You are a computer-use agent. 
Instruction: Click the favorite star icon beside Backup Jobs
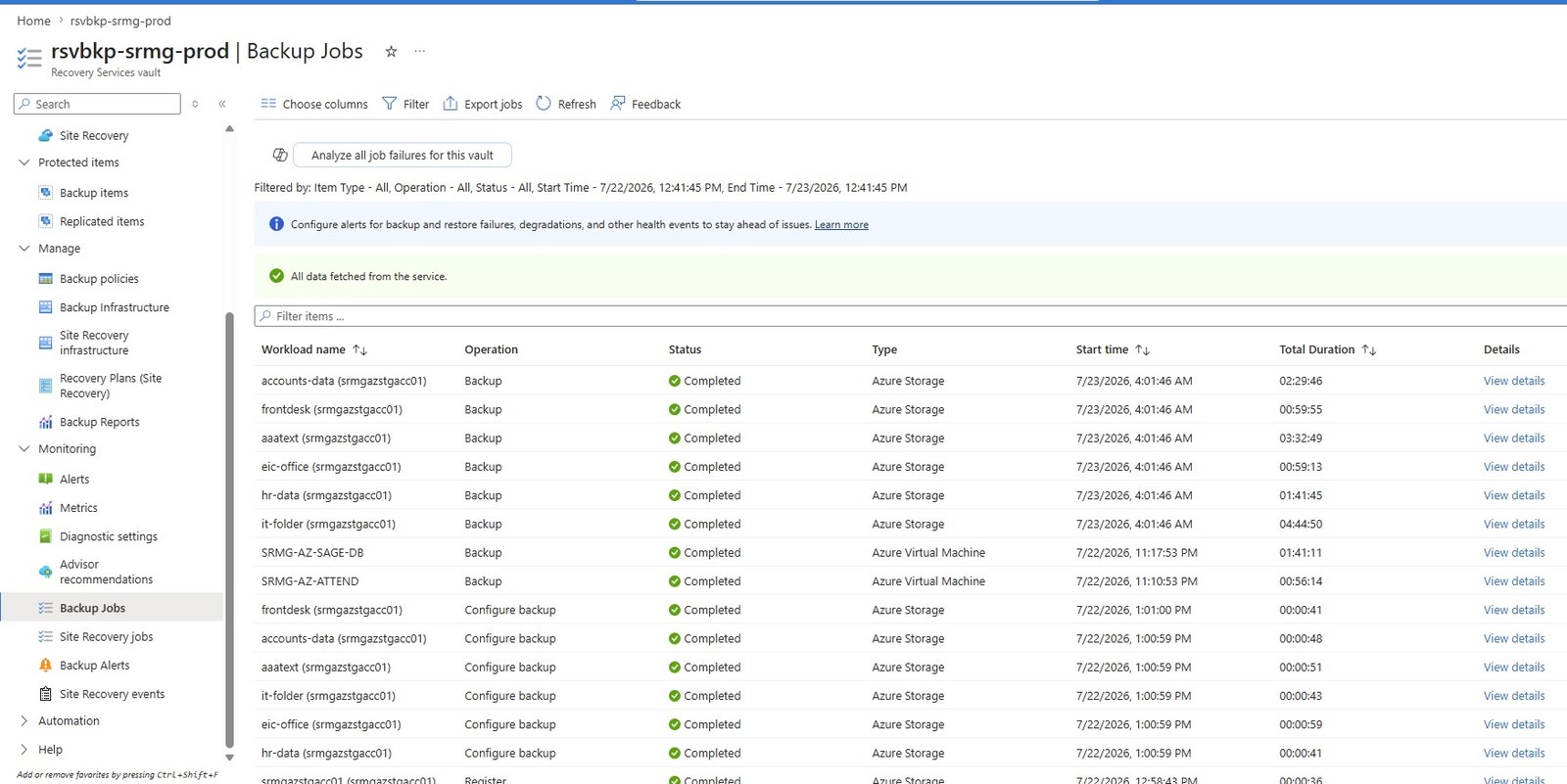tap(391, 52)
